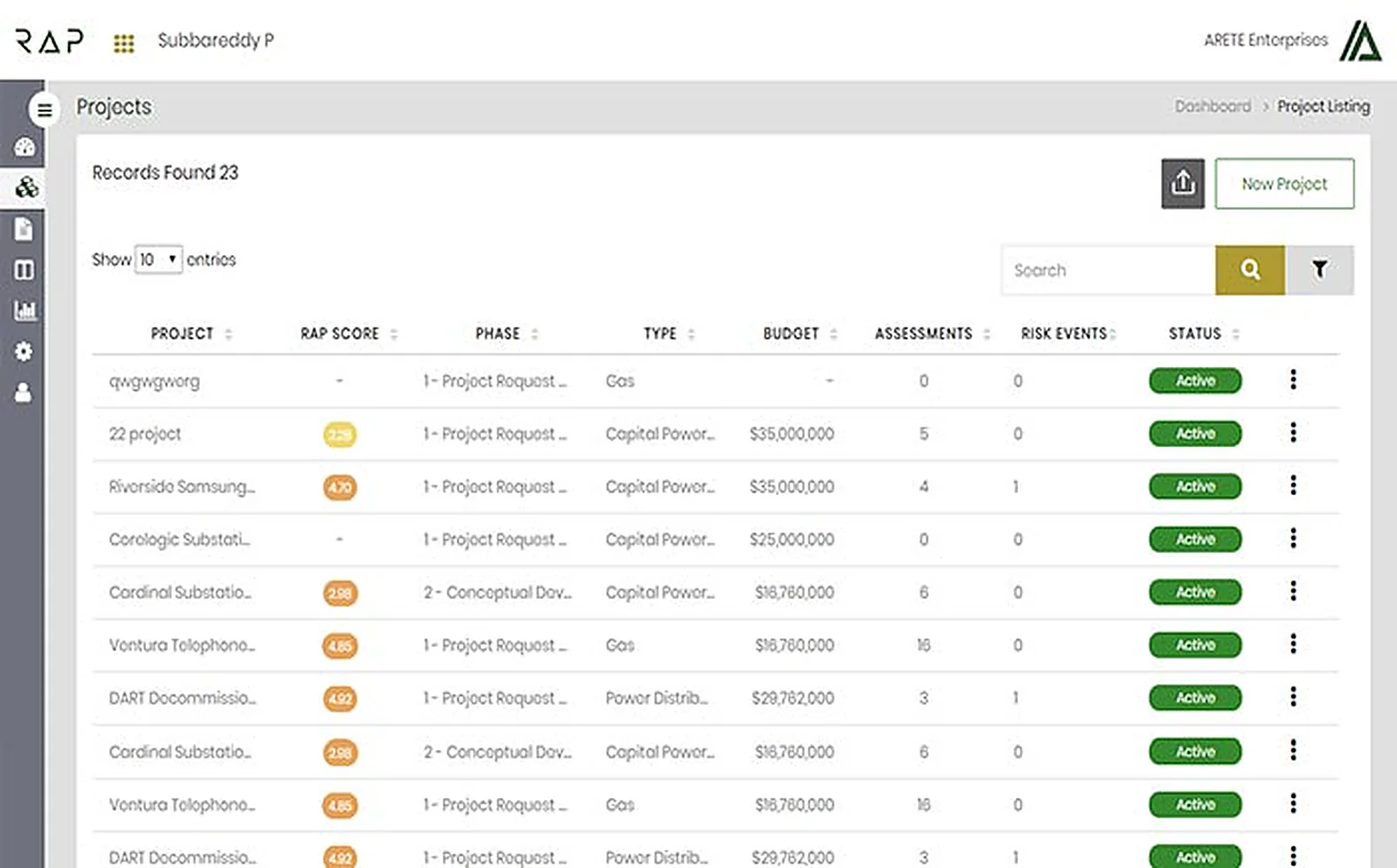Open actions menu for Corelogic Substation row
The image size is (1397, 868).
point(1293,538)
